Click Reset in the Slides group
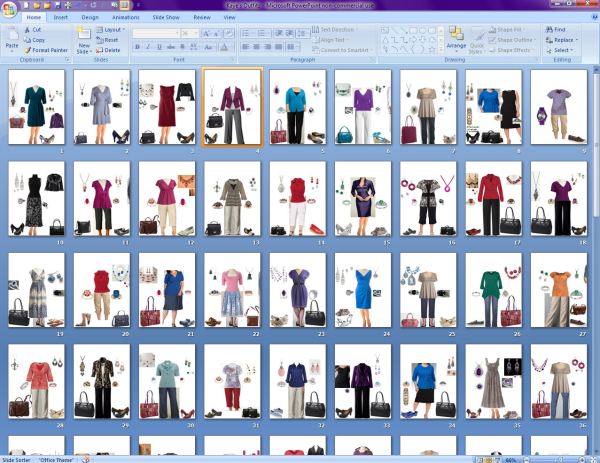The width and height of the screenshot is (600, 463). tap(110, 40)
